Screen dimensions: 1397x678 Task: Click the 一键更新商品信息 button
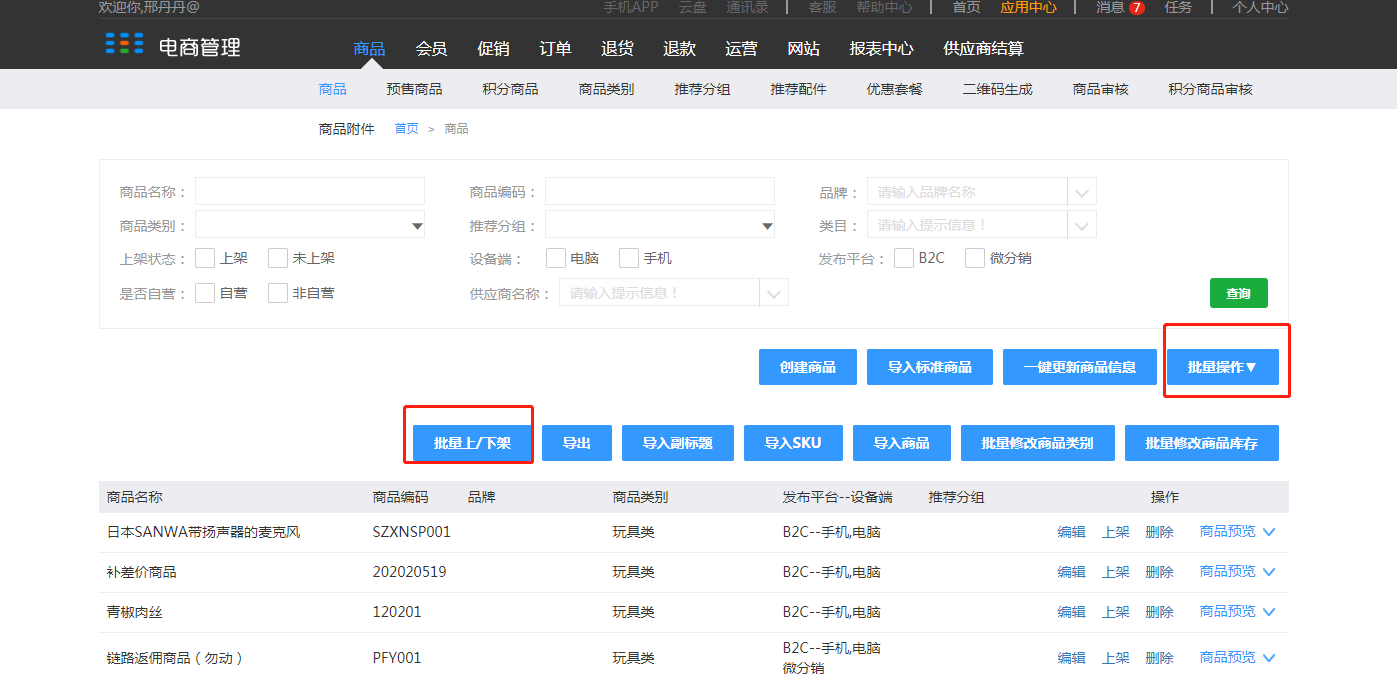1080,367
